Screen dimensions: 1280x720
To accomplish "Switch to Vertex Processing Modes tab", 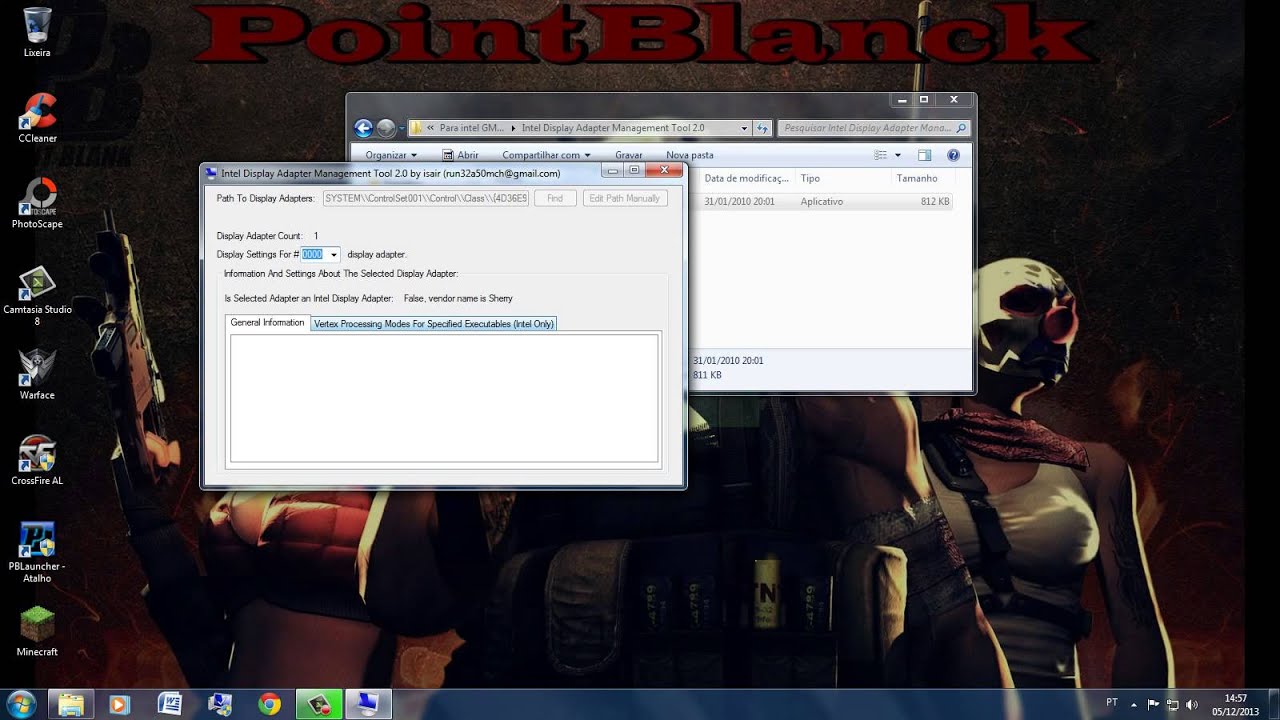I will [x=433, y=324].
